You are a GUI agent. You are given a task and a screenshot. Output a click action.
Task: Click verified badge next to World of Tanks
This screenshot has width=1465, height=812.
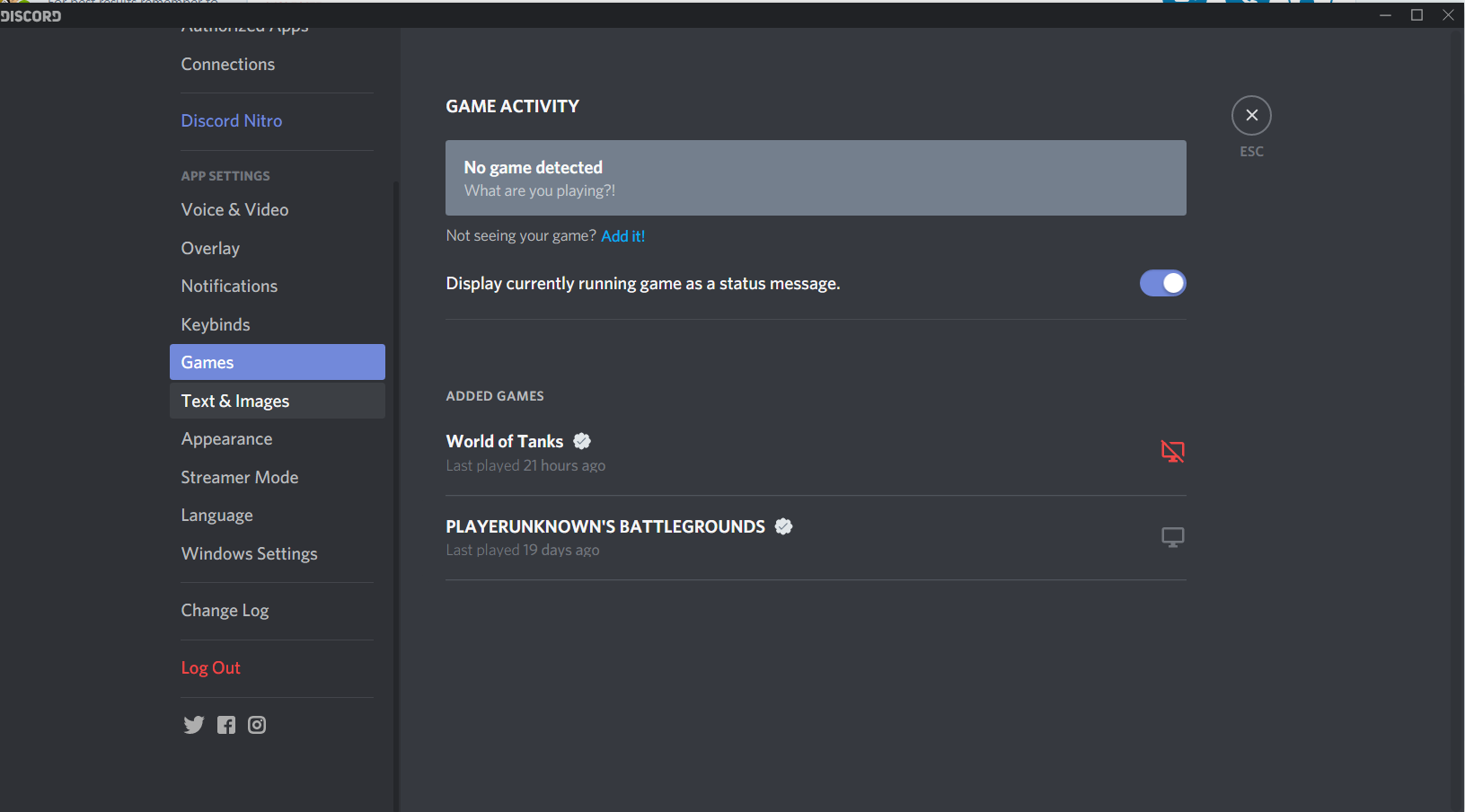[x=582, y=441]
